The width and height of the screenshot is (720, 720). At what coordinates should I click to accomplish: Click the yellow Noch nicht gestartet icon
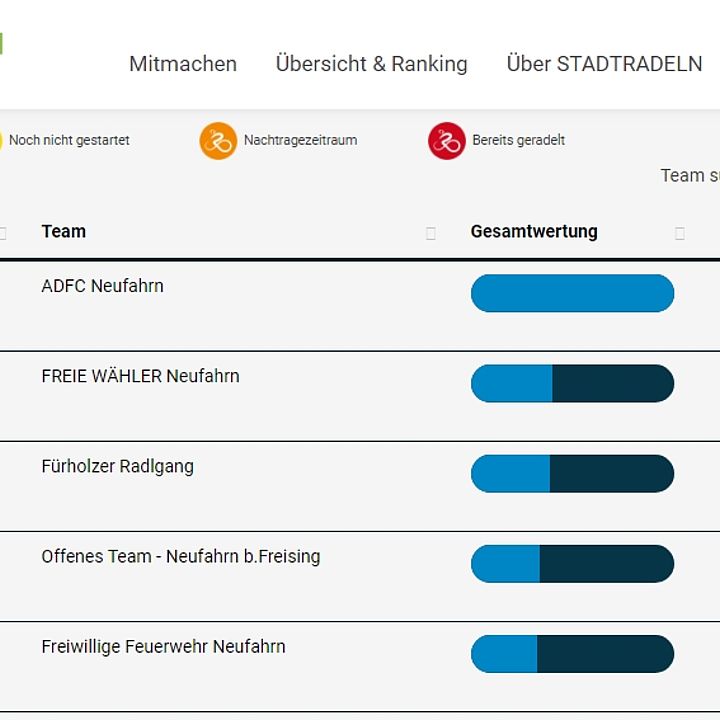(1, 141)
